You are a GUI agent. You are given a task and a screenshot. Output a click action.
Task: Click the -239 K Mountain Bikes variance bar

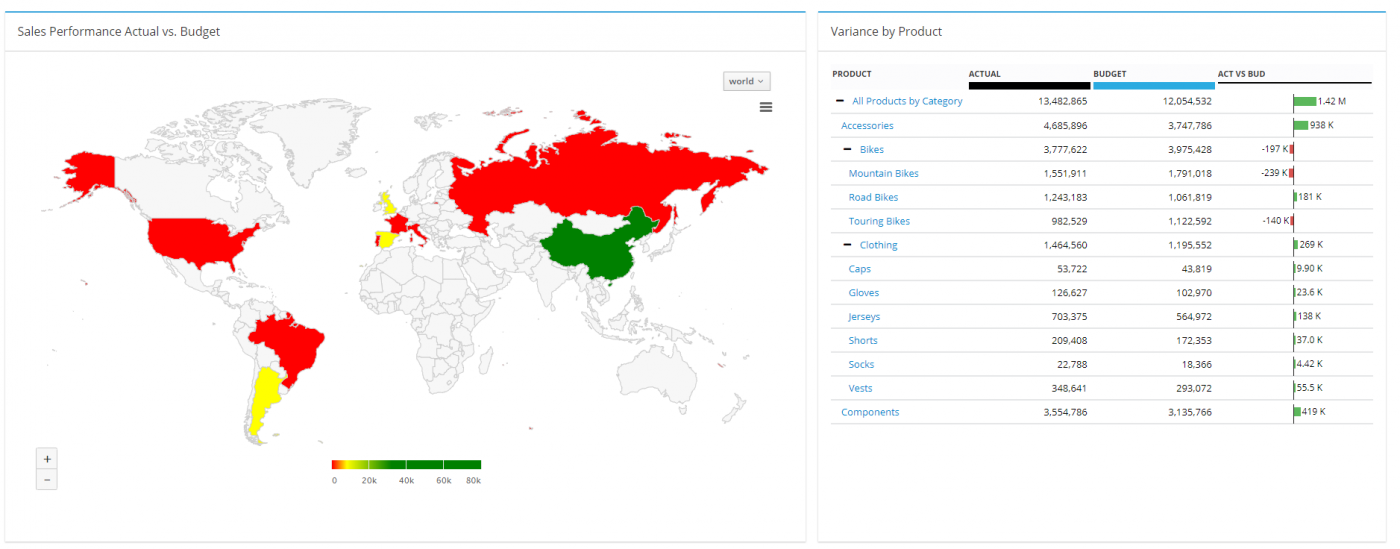1291,173
